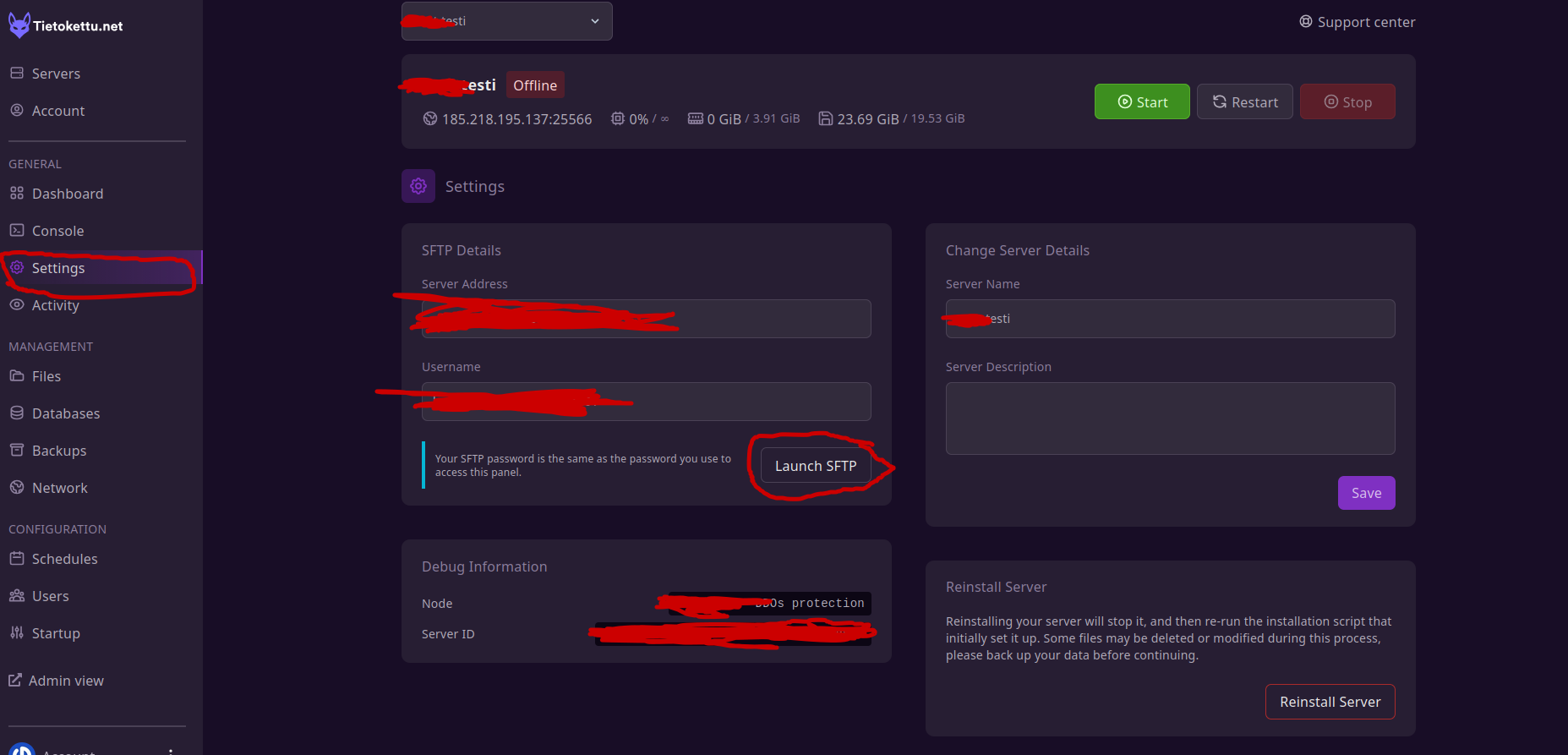This screenshot has height=755, width=1568.
Task: Open the Support center link
Action: click(x=1357, y=22)
